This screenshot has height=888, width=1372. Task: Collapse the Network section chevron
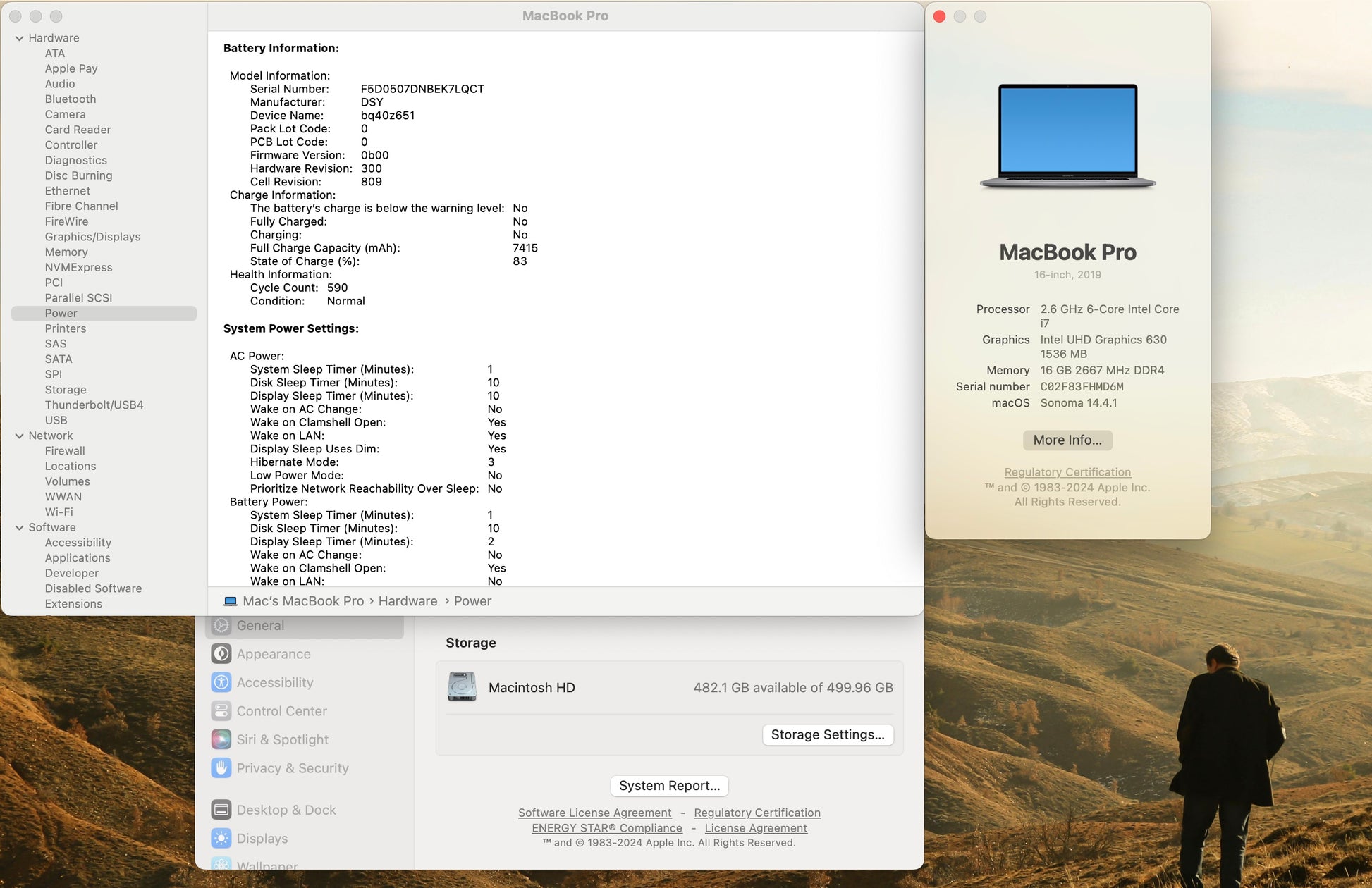[x=19, y=436]
